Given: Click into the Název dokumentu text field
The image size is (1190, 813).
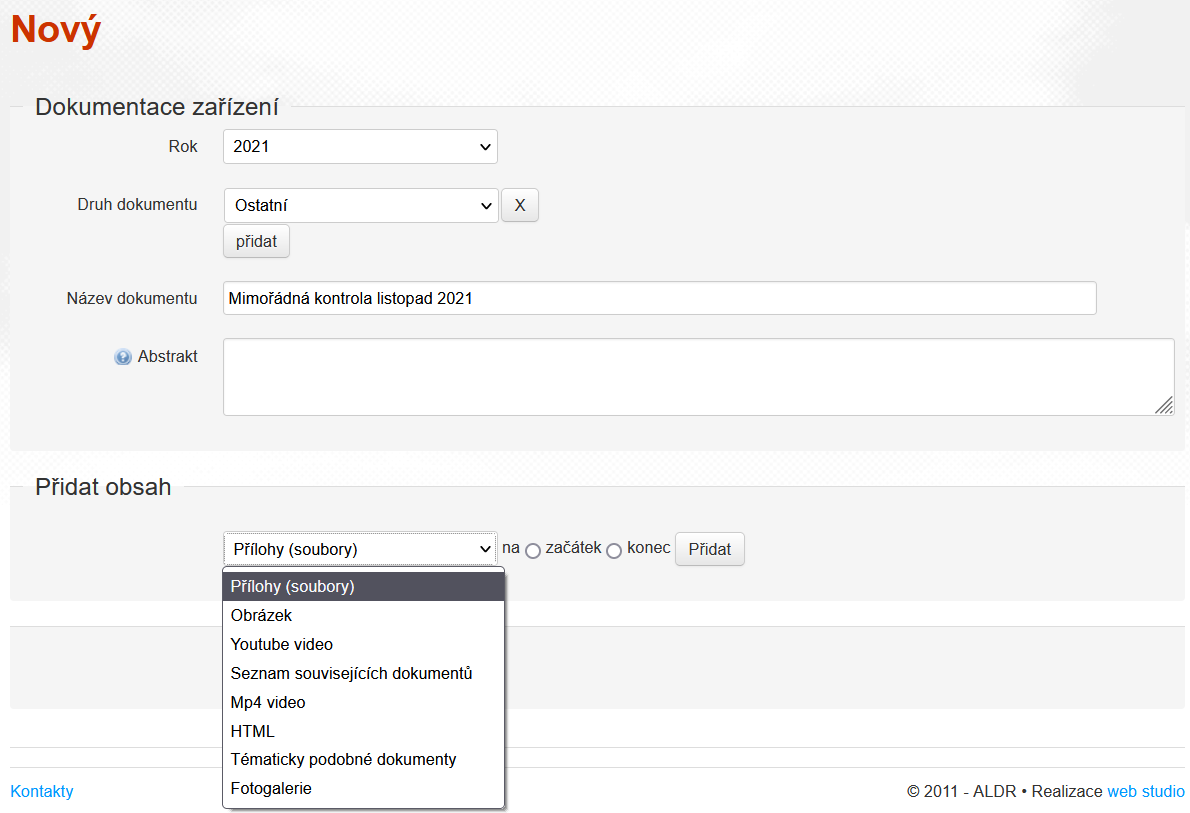Looking at the screenshot, I should point(659,298).
